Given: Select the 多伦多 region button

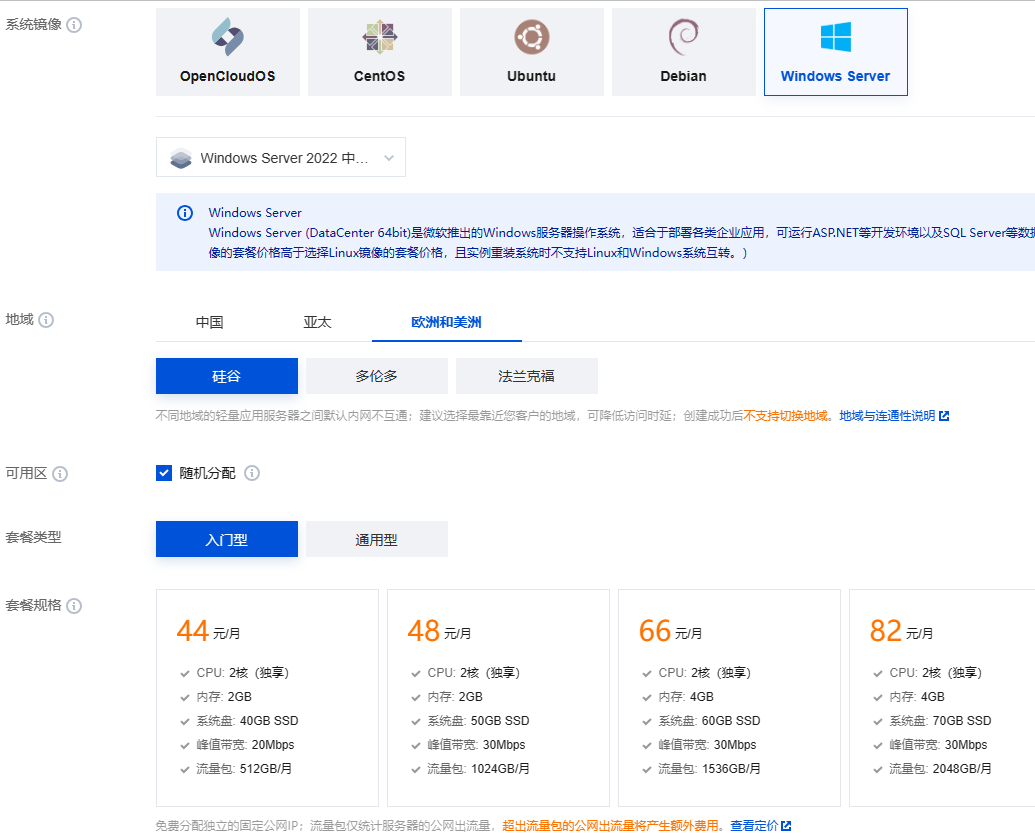Looking at the screenshot, I should point(376,376).
